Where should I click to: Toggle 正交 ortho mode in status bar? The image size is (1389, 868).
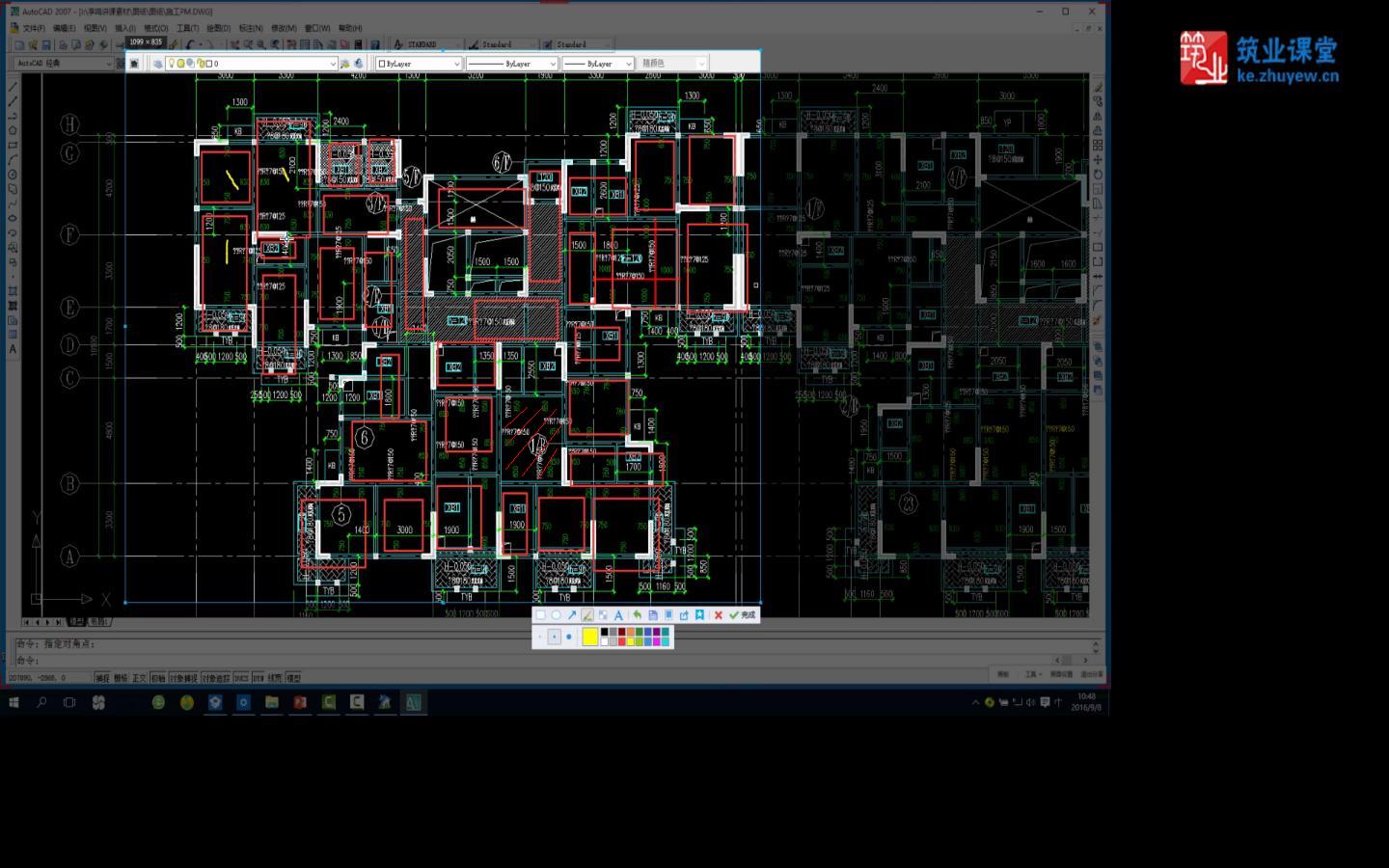tap(139, 678)
